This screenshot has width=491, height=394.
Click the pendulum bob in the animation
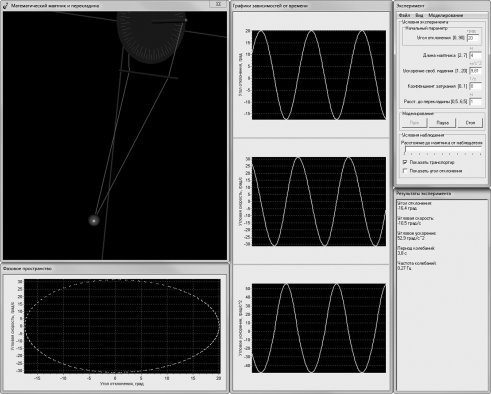tap(94, 220)
